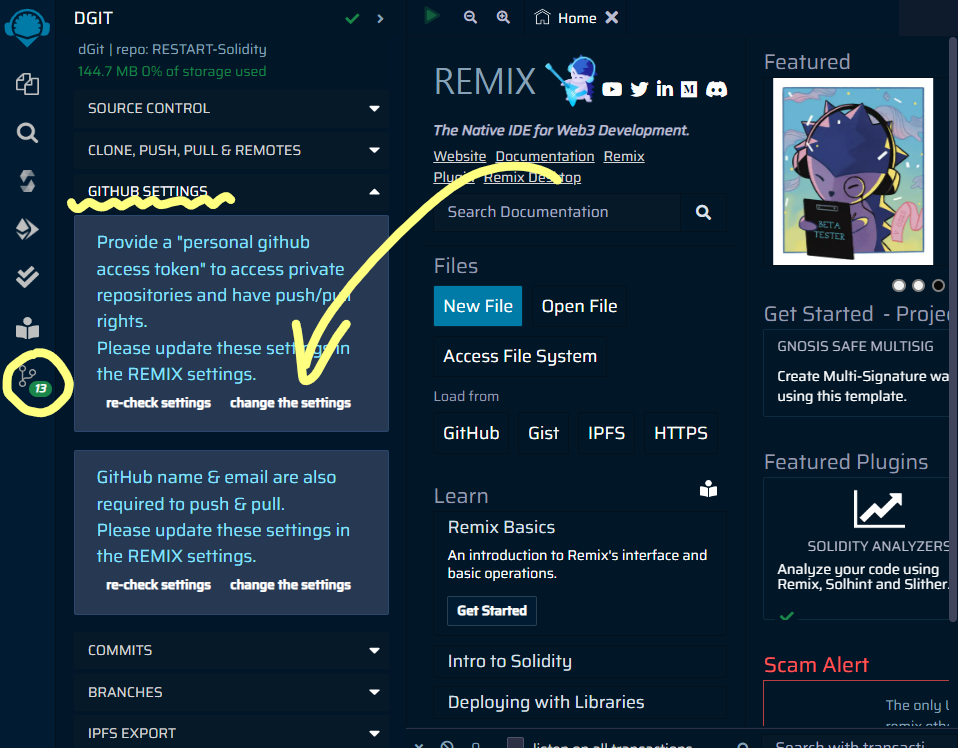Expand the Deploying with Libraries lesson
Image resolution: width=958 pixels, height=748 pixels.
[x=580, y=702]
